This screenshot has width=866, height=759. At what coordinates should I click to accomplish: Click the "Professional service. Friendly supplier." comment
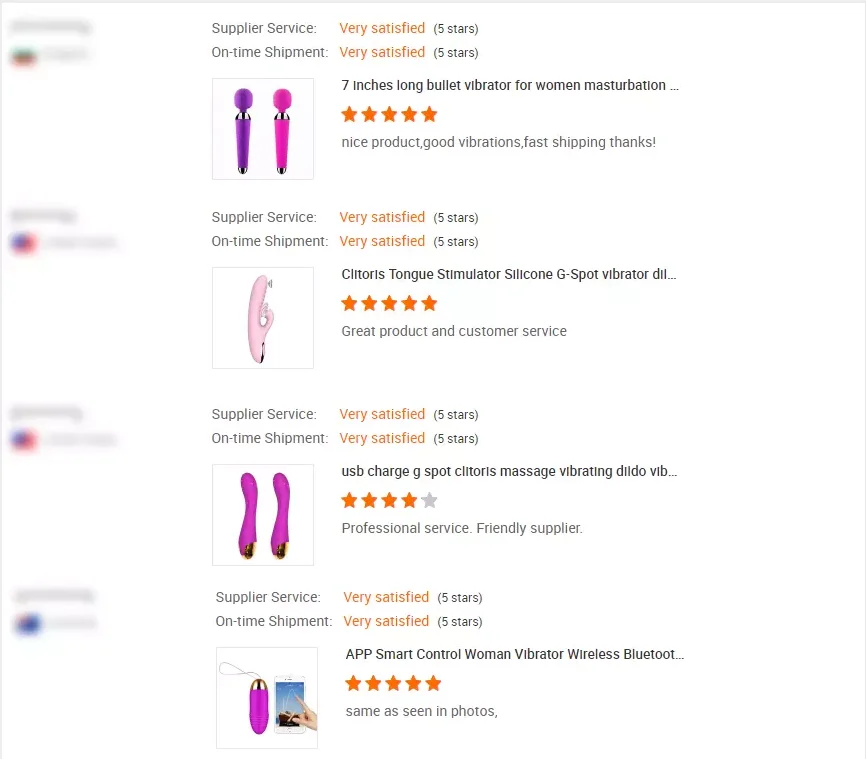pos(461,528)
